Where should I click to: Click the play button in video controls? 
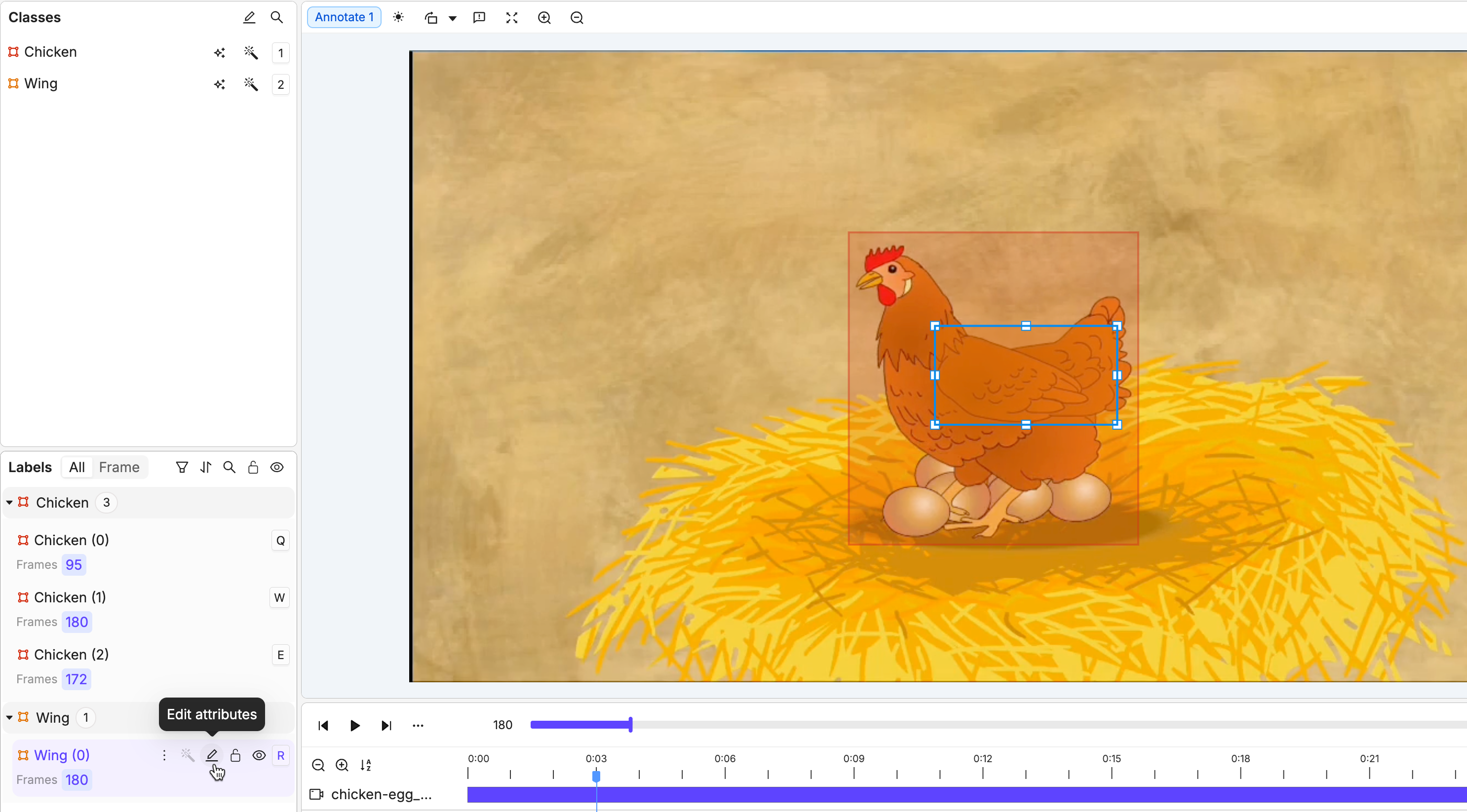click(x=355, y=726)
